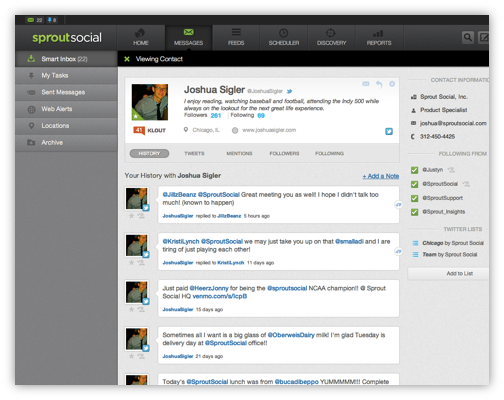The width and height of the screenshot is (504, 400).
Task: Click @bucadibeppo mention link
Action: 296,382
